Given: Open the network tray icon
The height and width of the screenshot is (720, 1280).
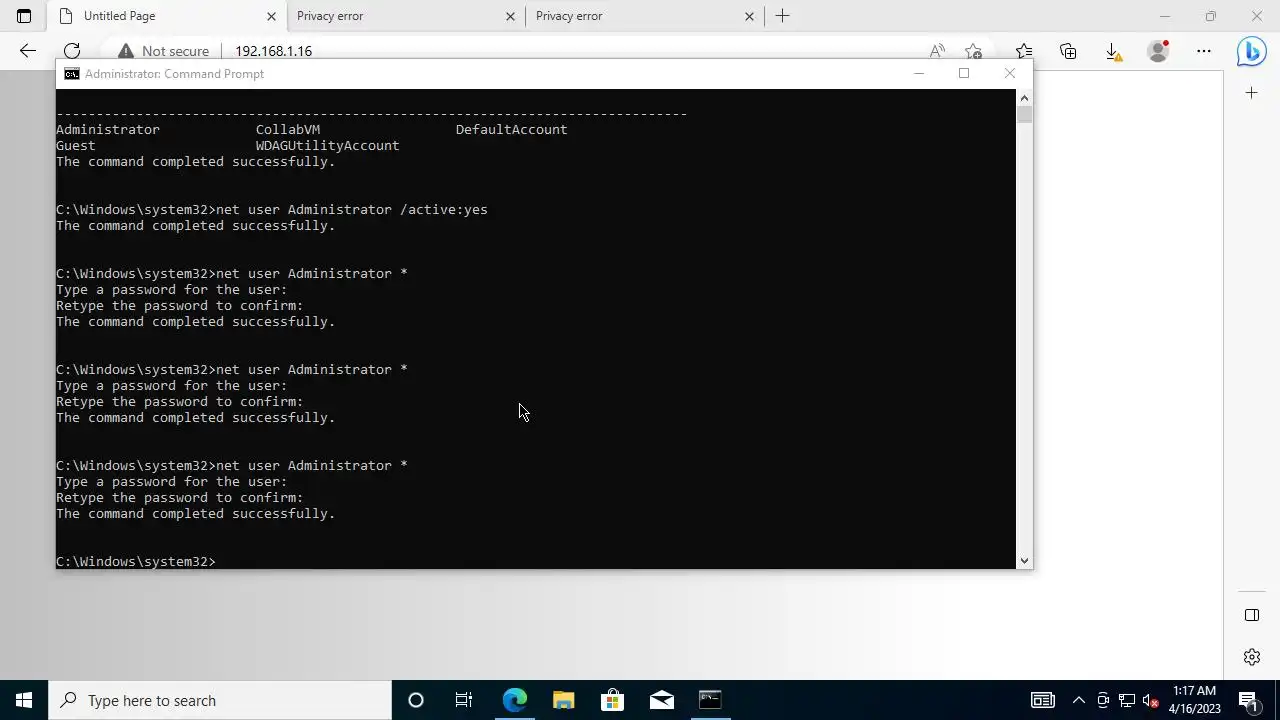Looking at the screenshot, I should [1127, 700].
